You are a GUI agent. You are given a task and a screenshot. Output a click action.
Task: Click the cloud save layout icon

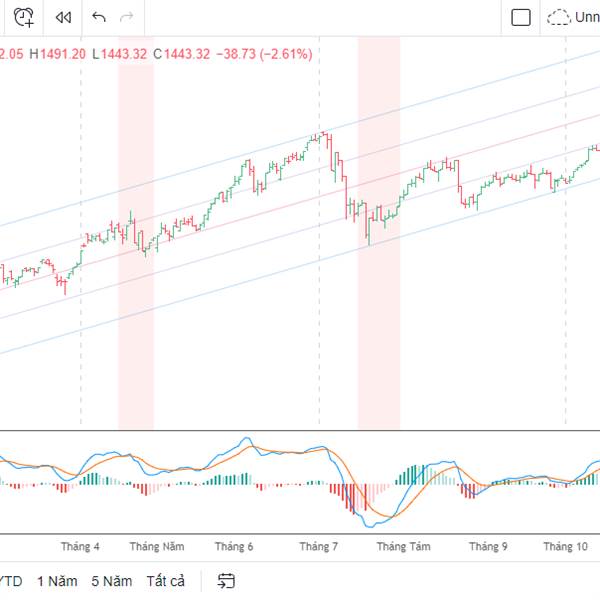click(558, 17)
